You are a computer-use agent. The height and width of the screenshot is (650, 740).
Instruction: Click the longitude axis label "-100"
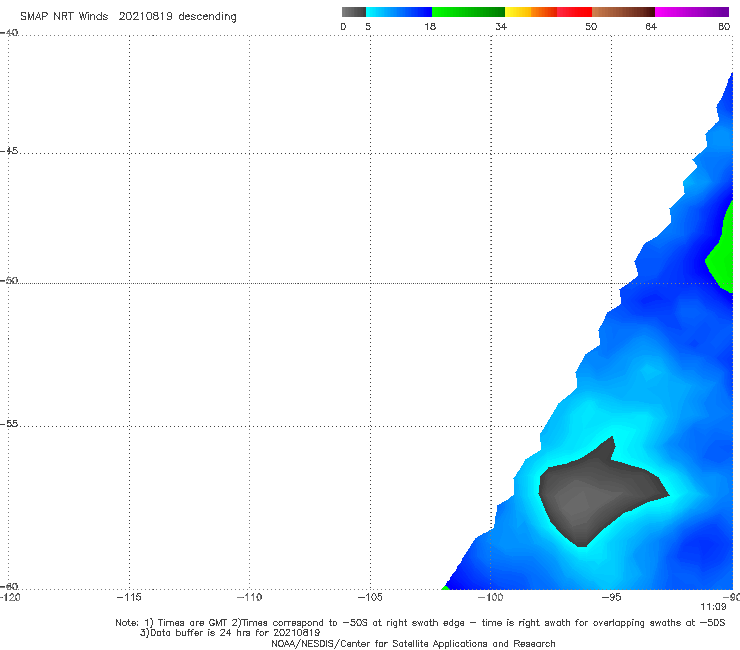pos(490,597)
